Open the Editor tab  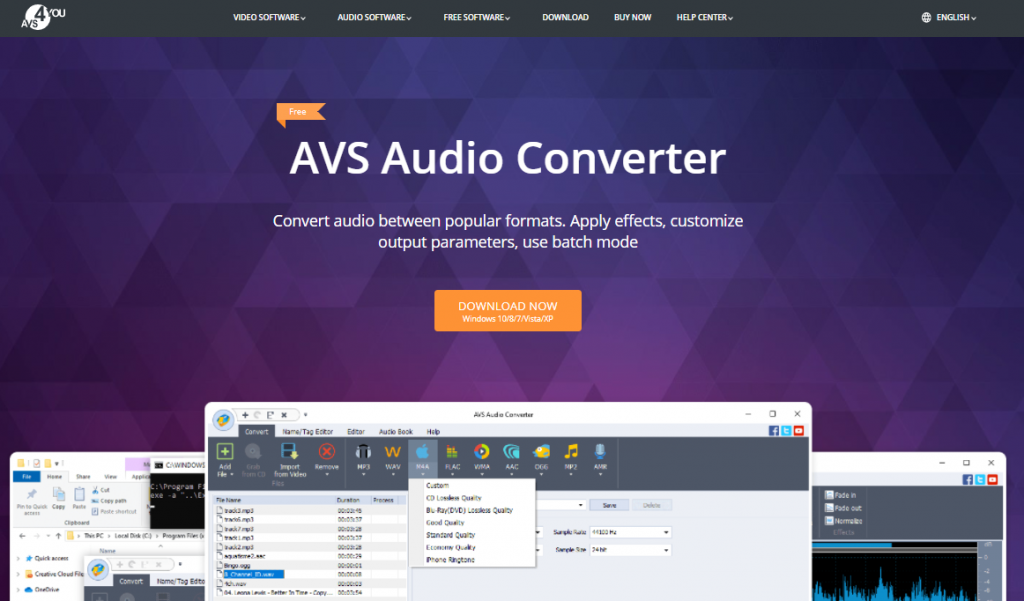(356, 432)
